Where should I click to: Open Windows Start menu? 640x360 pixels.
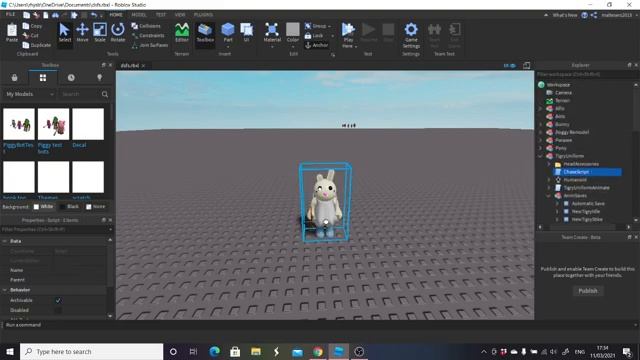(10, 351)
